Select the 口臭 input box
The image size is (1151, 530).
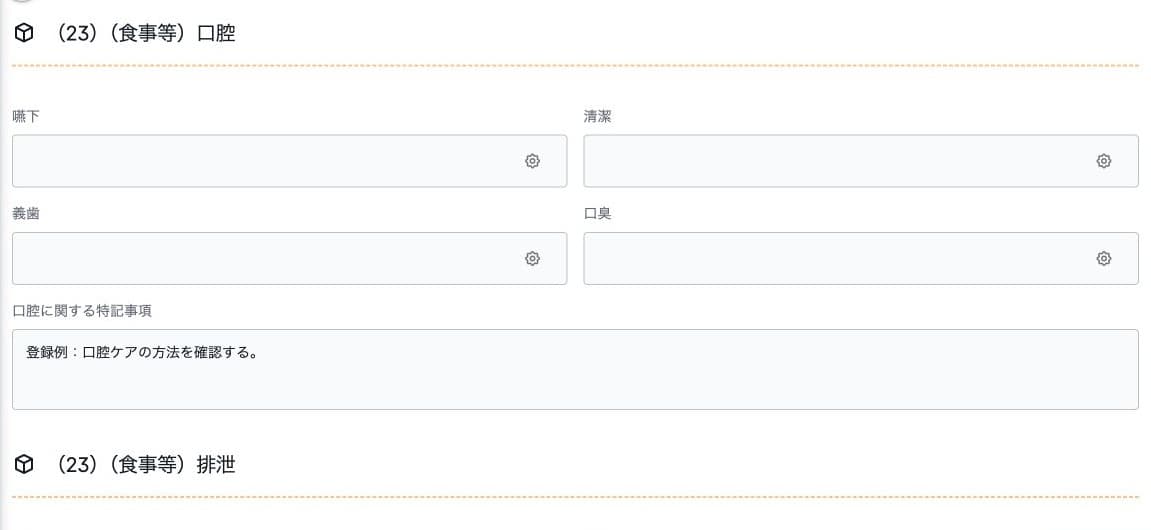point(861,258)
